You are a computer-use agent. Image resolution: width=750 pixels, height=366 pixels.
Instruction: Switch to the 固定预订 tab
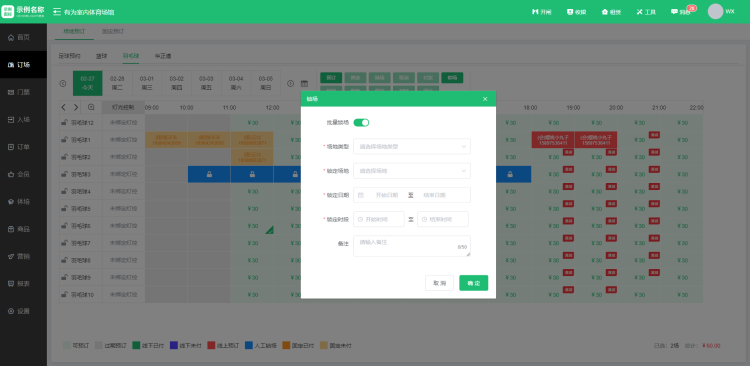[x=113, y=32]
